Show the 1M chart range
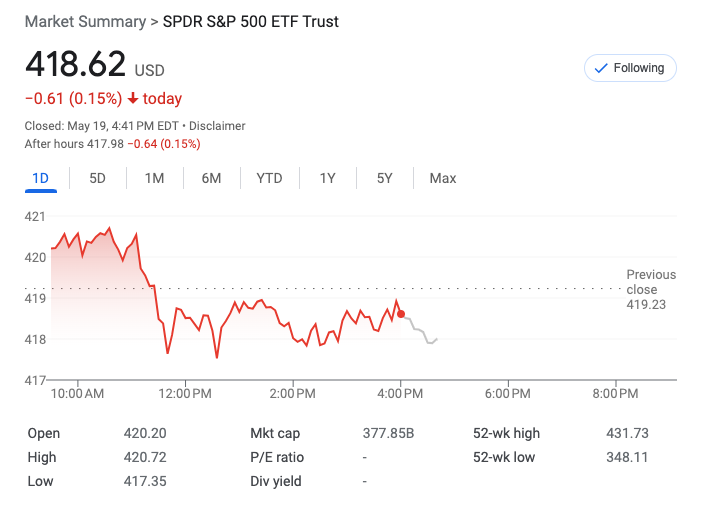This screenshot has width=707, height=507. pyautogui.click(x=154, y=178)
